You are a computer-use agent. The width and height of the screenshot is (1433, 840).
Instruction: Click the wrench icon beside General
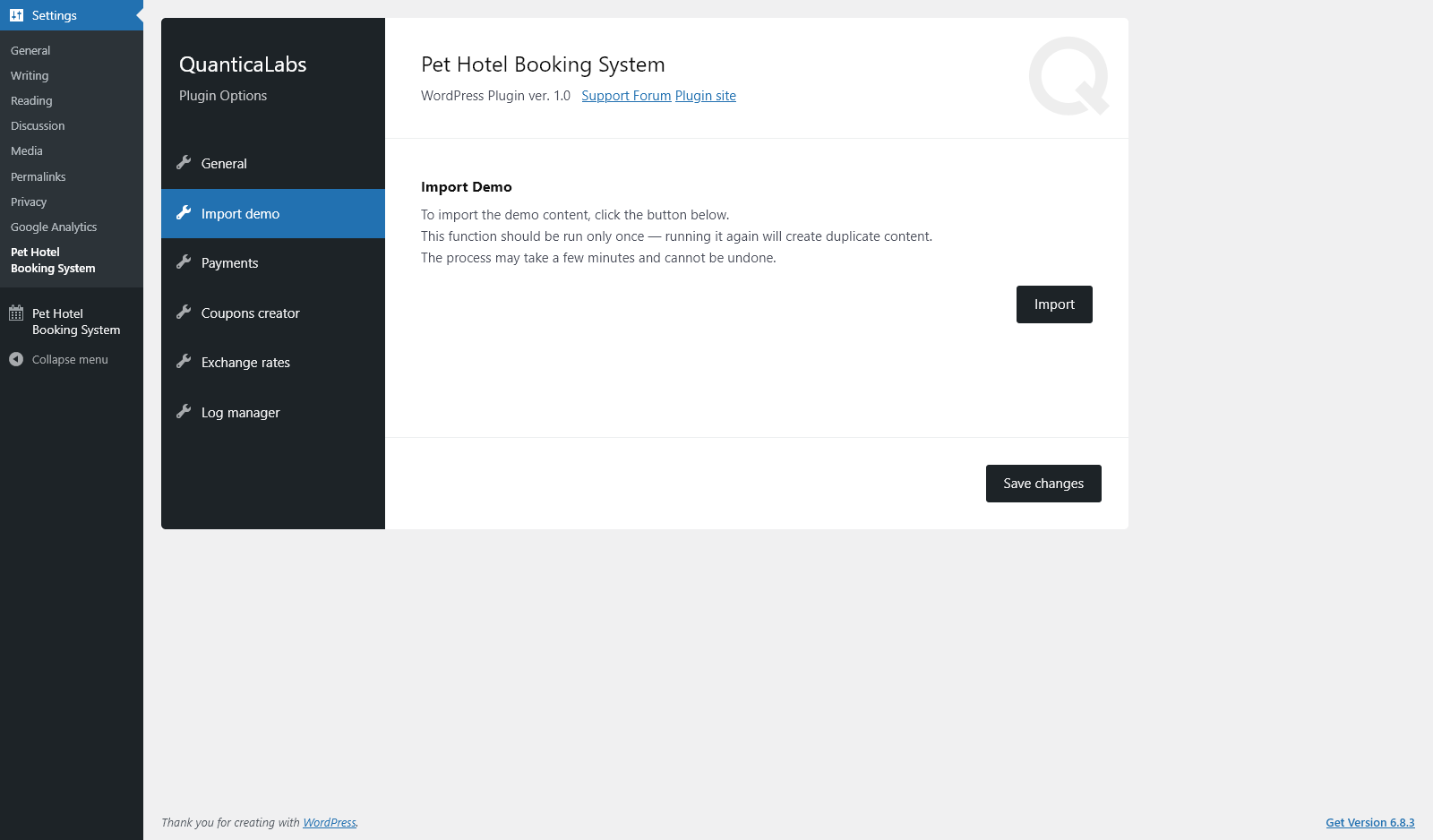[184, 162]
